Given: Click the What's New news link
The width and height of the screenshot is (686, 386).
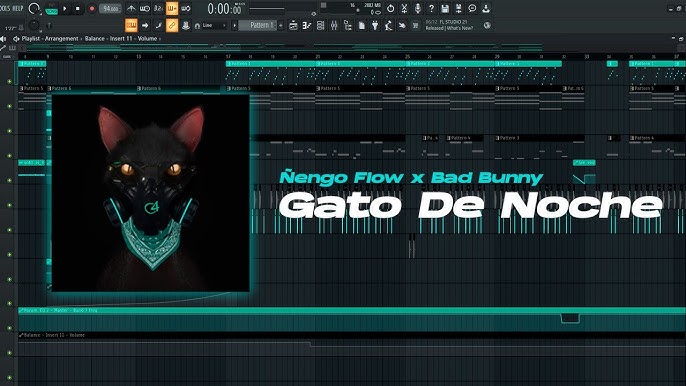Looking at the screenshot, I should 460,28.
